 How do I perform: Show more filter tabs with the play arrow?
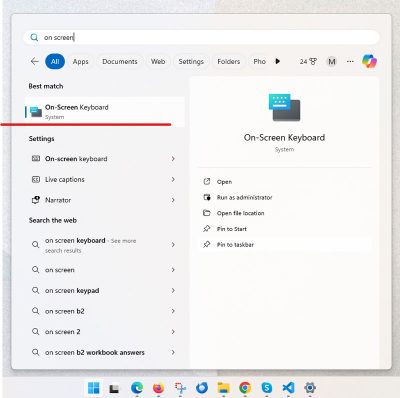pyautogui.click(x=277, y=61)
